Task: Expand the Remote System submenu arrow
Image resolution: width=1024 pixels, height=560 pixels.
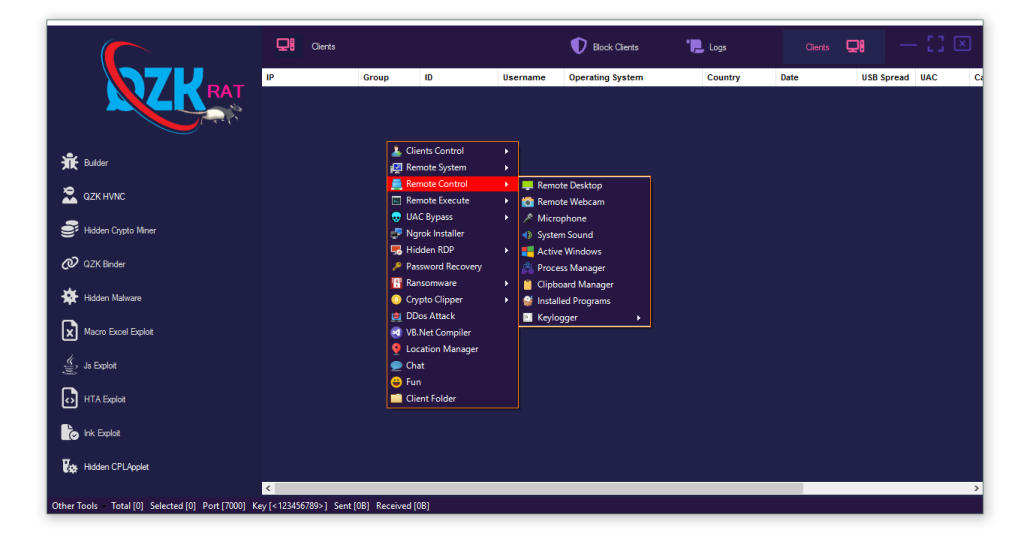Action: click(507, 168)
